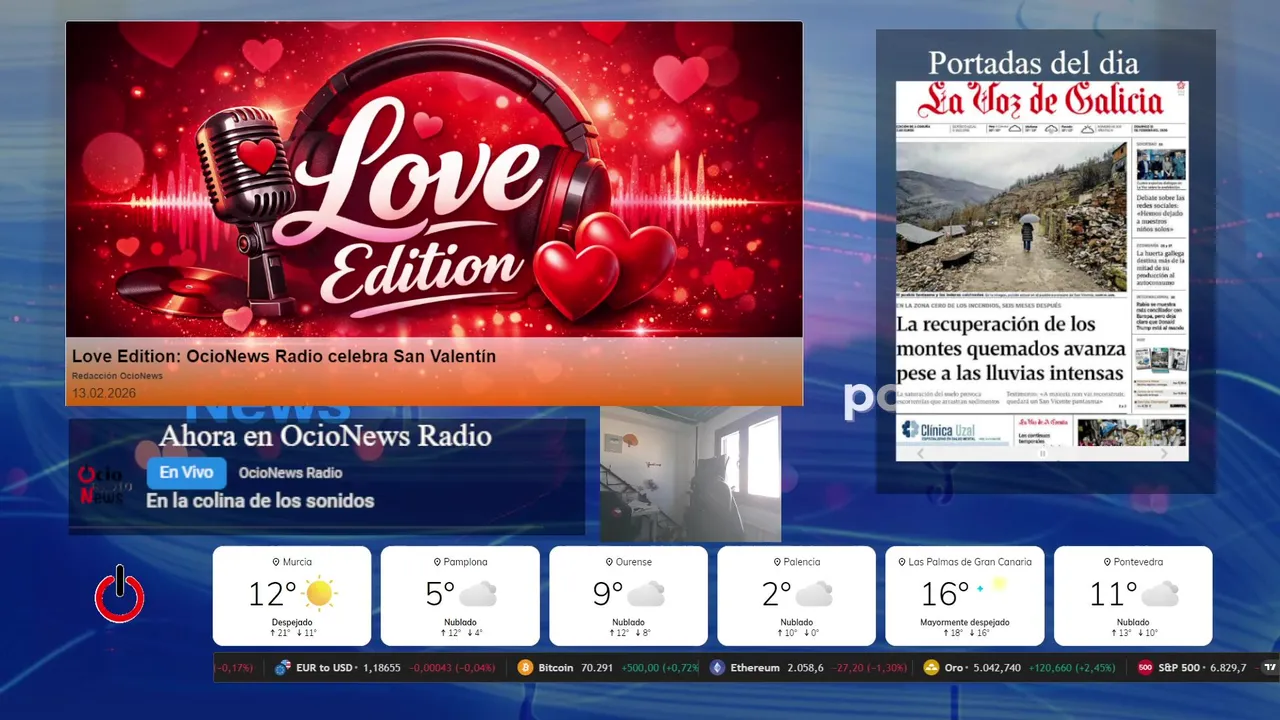Click the EUR to USD flag icon
1280x720 pixels.
283,667
